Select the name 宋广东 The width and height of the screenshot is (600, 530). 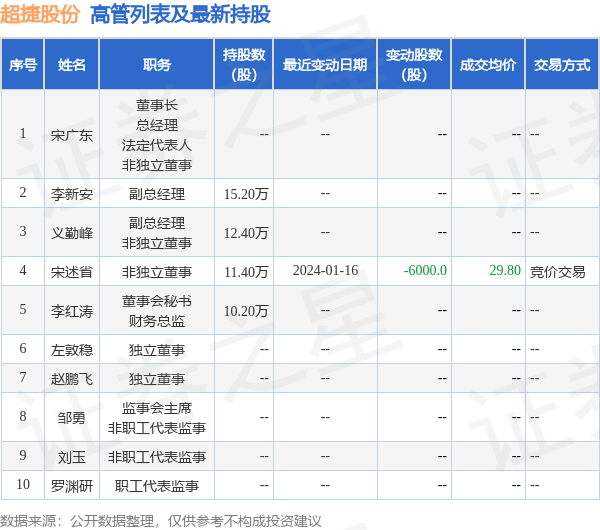(72, 135)
